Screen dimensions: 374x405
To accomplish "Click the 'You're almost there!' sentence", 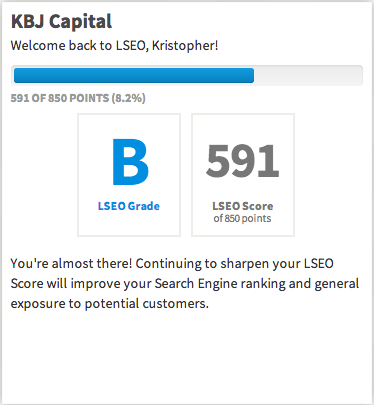I will point(72,263).
